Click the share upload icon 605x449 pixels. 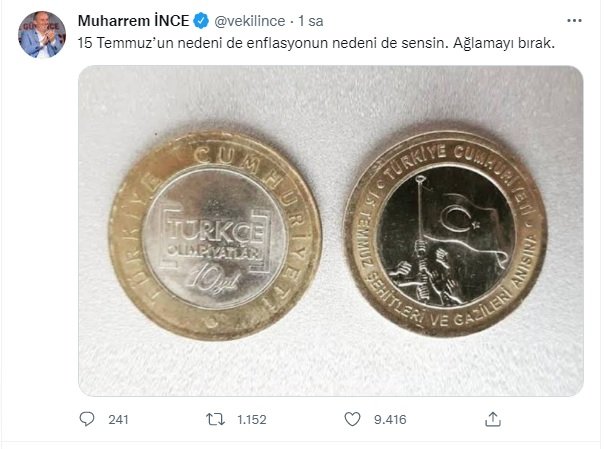(x=491, y=420)
